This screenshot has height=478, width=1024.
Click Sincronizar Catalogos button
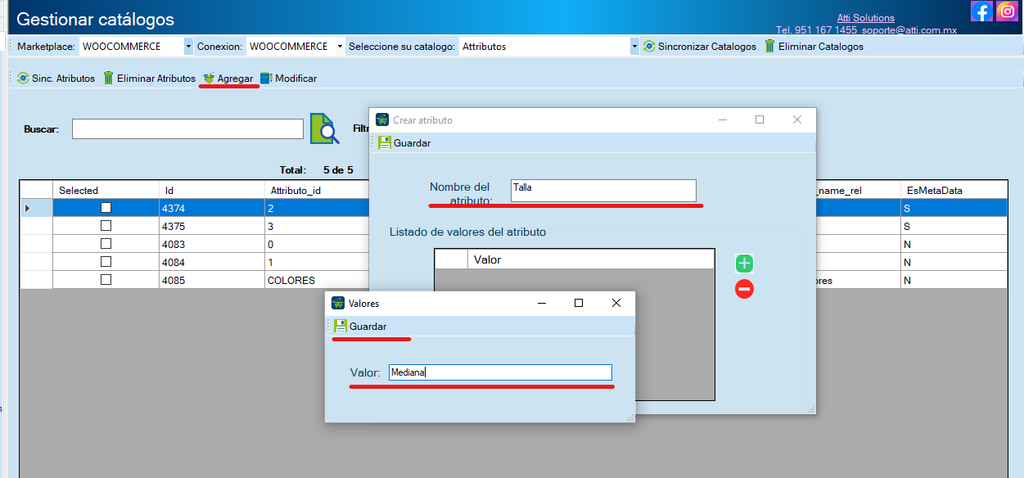pyautogui.click(x=699, y=46)
